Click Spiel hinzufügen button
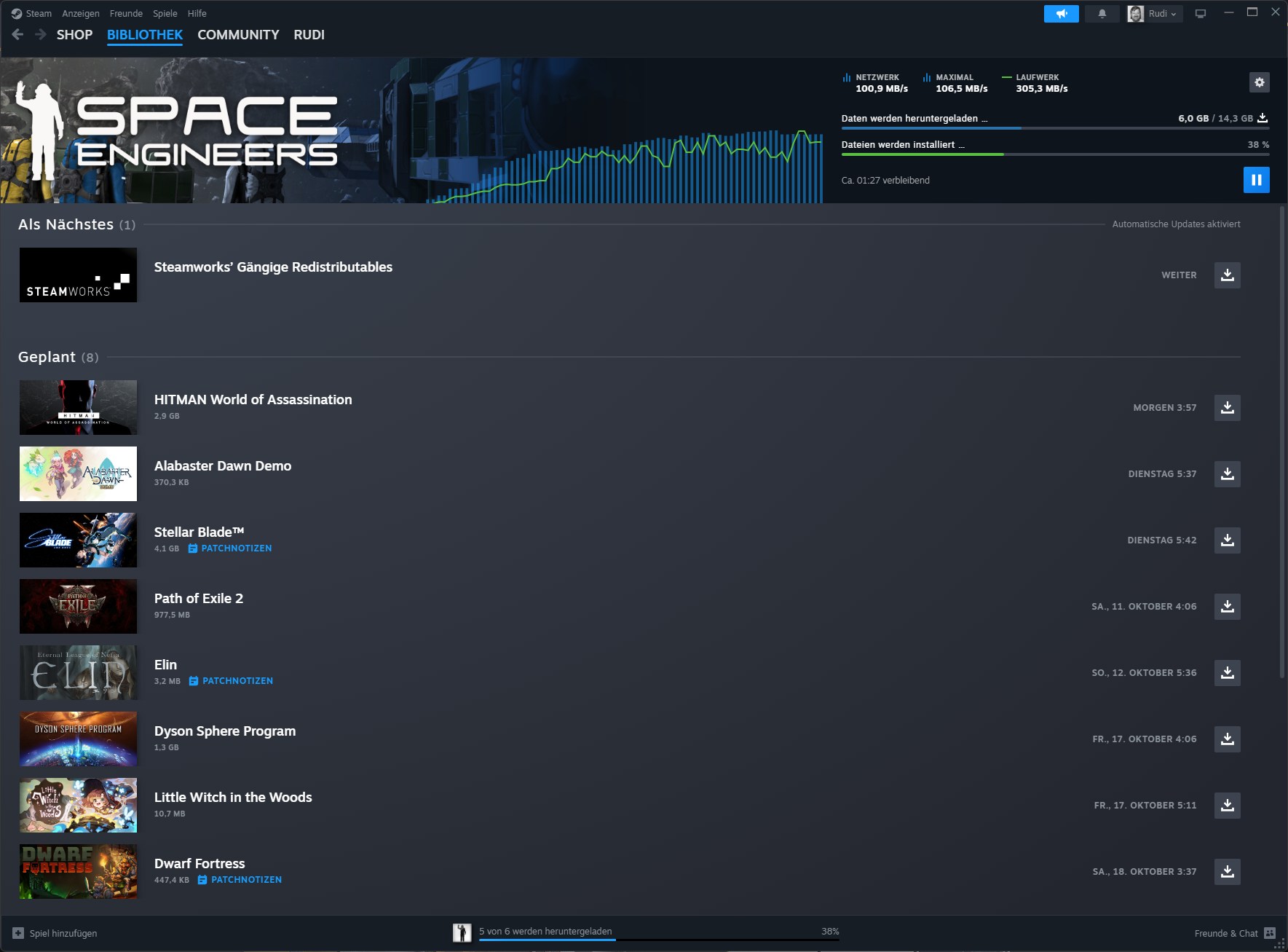Screen dimensions: 1288x952 (x=55, y=933)
